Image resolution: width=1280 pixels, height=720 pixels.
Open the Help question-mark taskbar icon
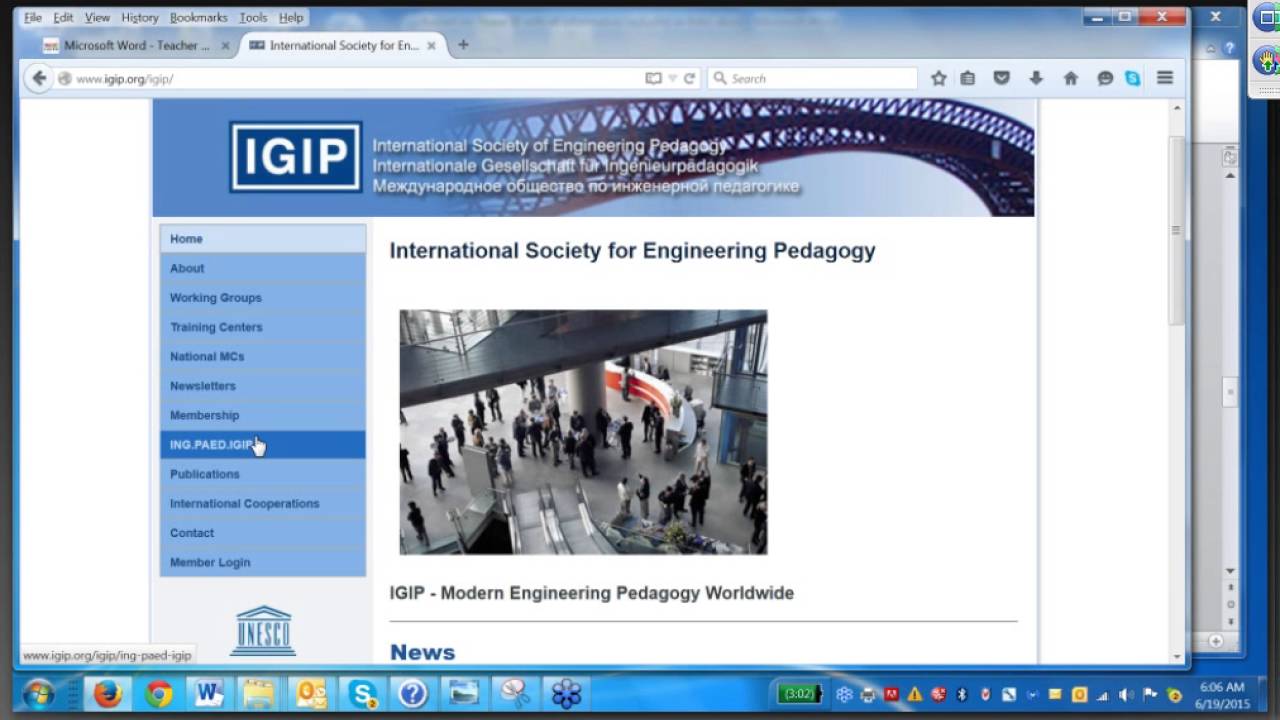point(413,693)
